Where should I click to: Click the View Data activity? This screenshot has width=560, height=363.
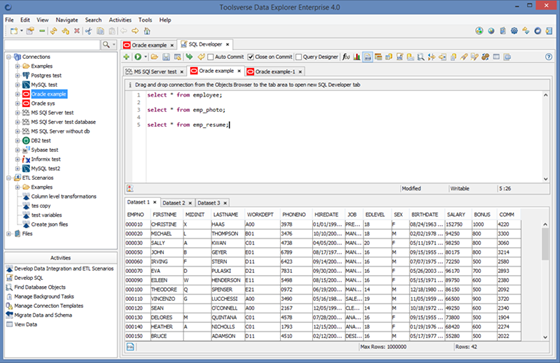coord(21,324)
